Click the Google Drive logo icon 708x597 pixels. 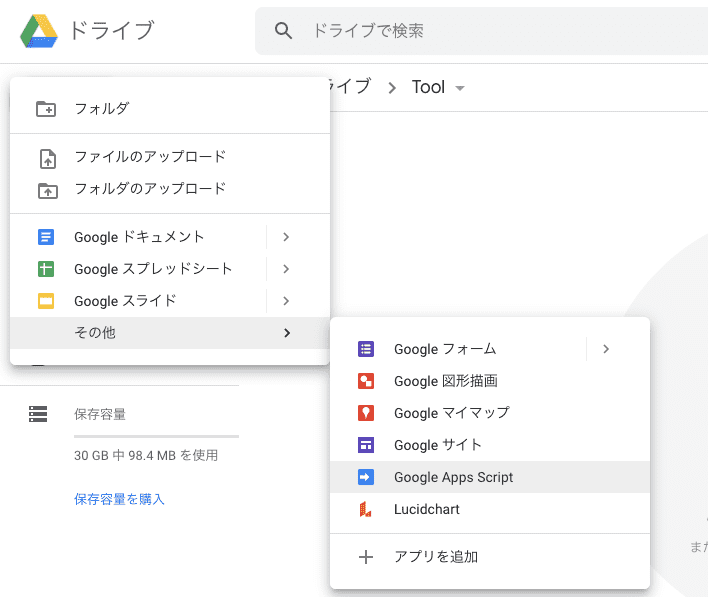39,31
